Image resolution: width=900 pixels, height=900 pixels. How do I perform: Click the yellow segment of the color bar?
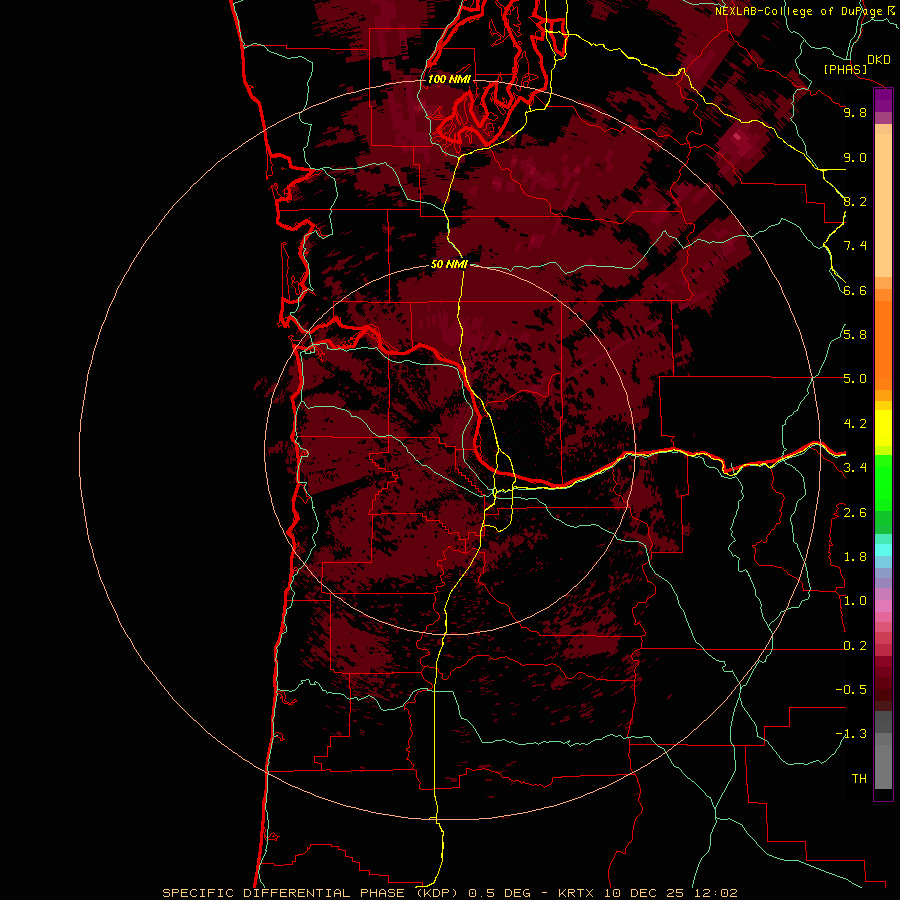click(883, 428)
